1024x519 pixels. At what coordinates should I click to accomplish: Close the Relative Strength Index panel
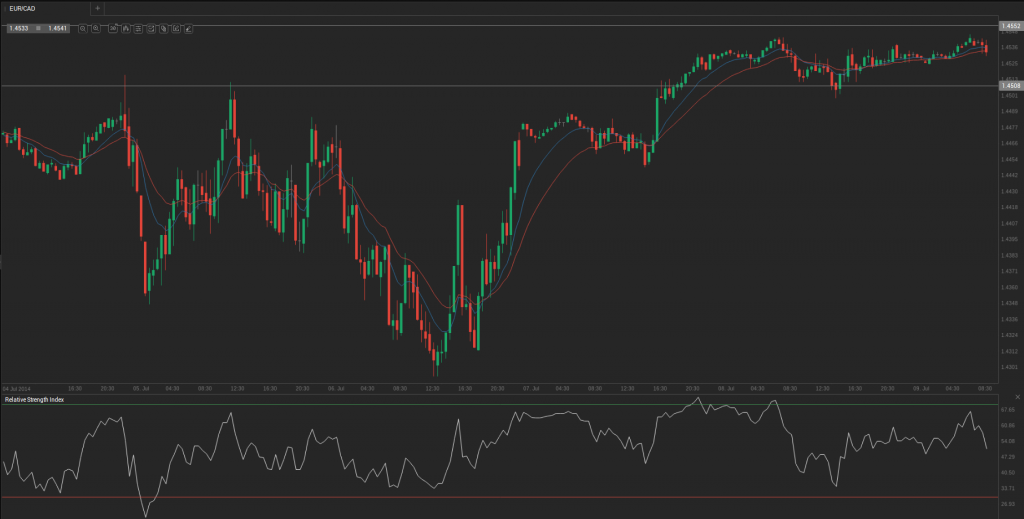pyautogui.click(x=1017, y=398)
